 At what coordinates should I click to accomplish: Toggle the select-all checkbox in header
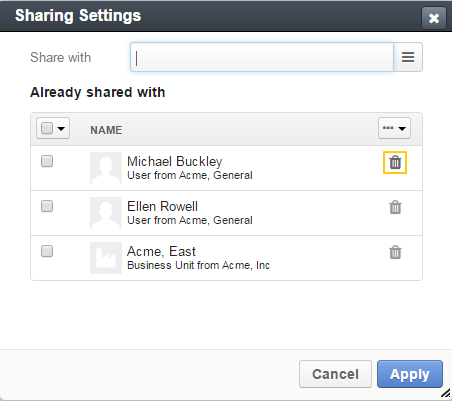[x=47, y=128]
